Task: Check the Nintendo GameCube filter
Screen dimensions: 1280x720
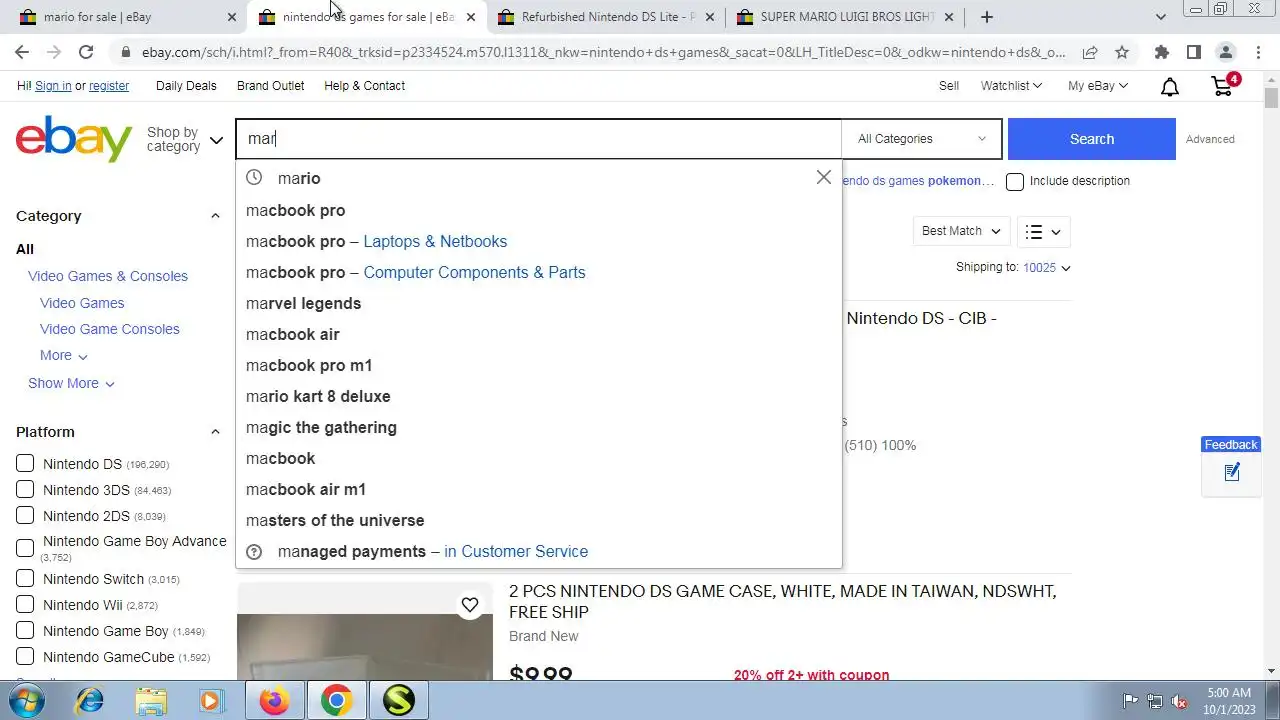Action: (25, 657)
